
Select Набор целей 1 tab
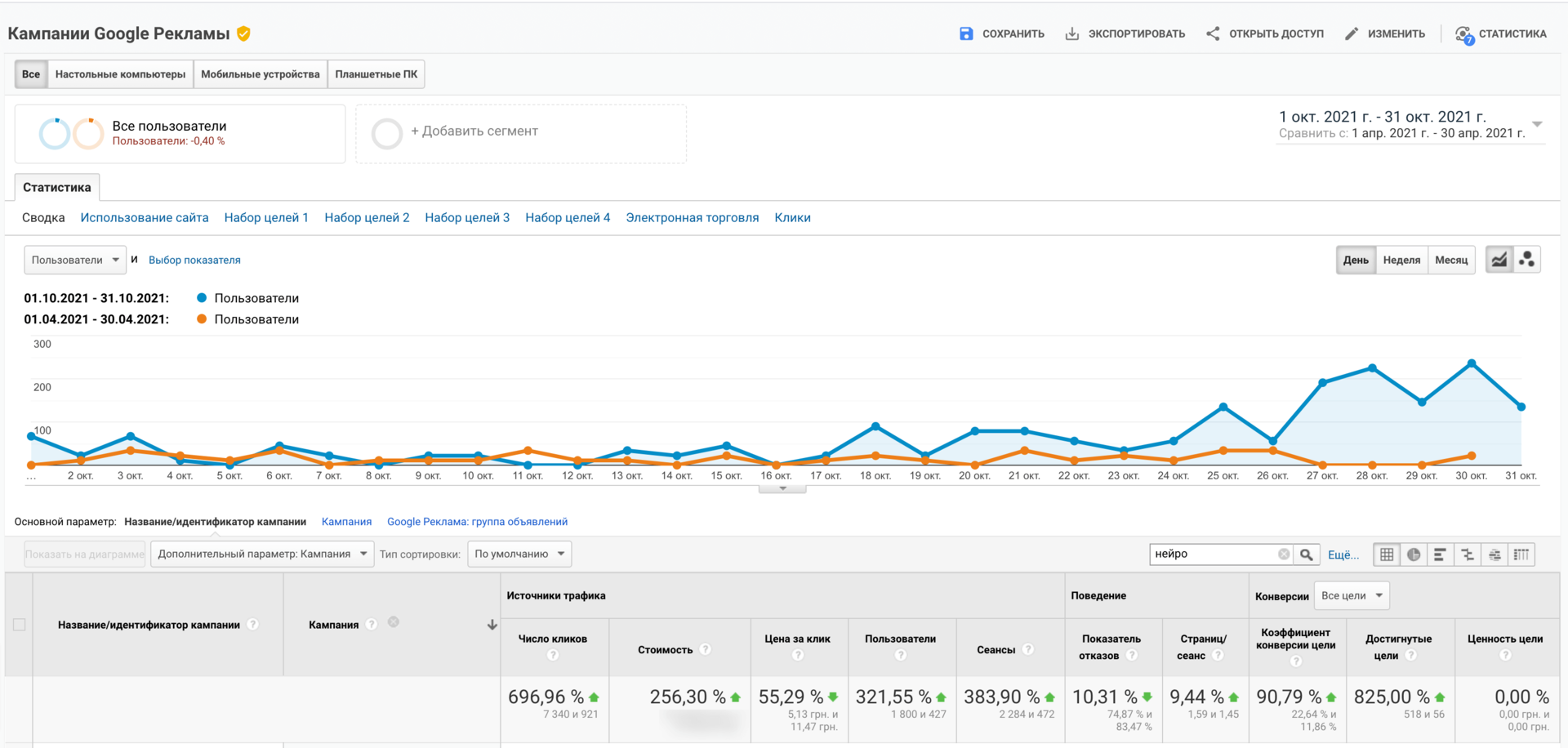266,218
